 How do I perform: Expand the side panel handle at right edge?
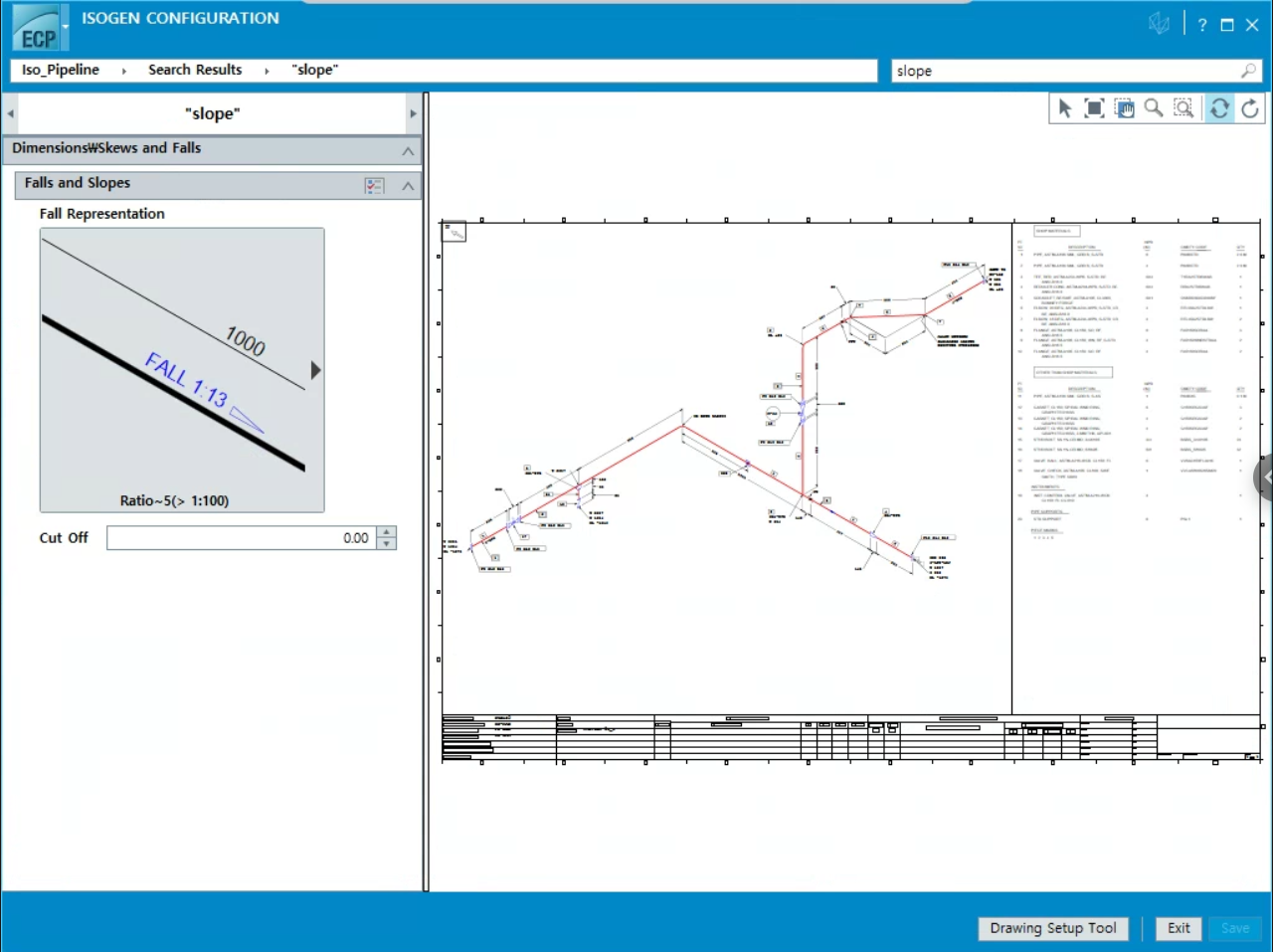pos(1265,477)
